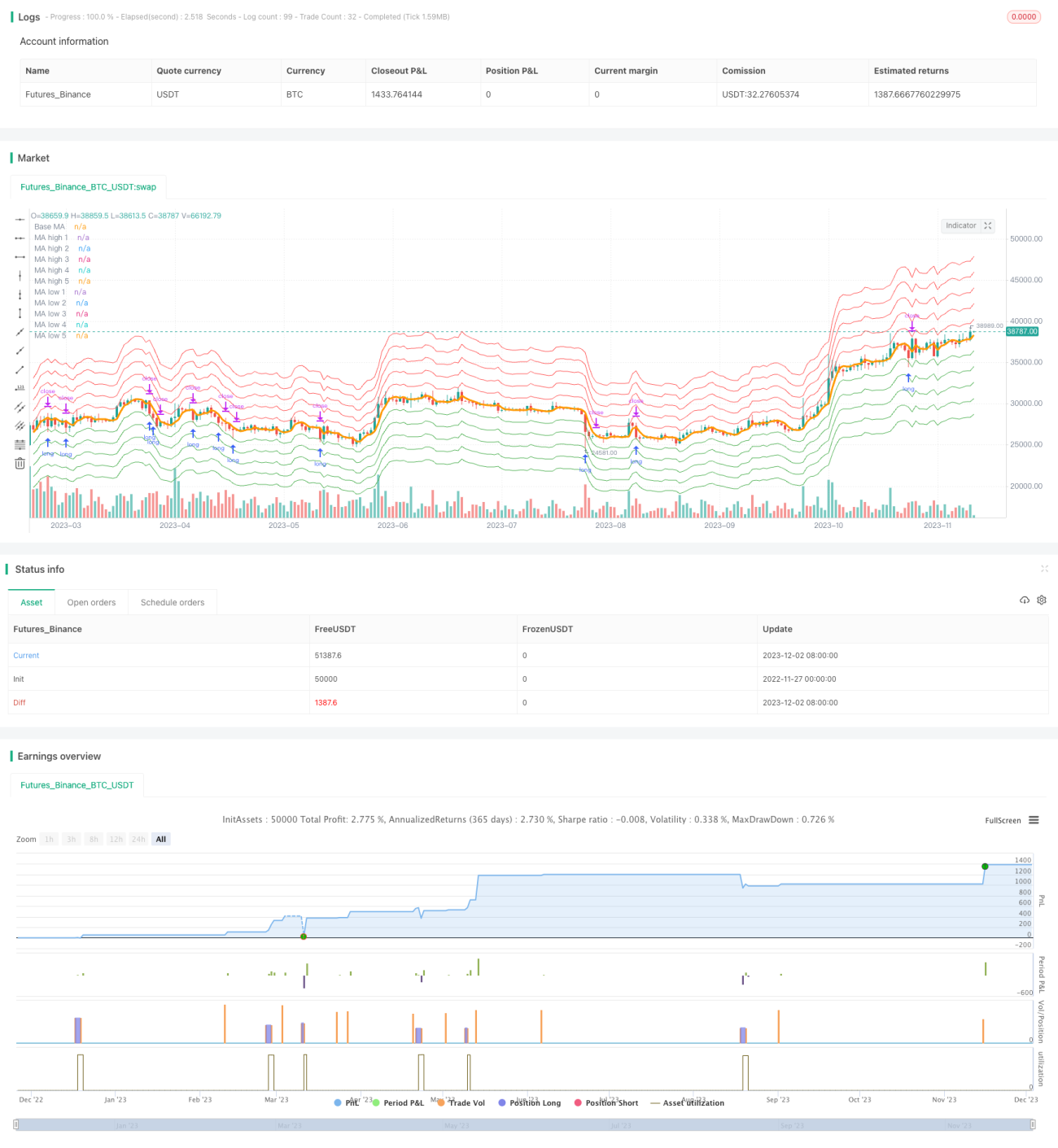Click the MA high 1 legend entry
The image size is (1058, 1148).
coord(61,238)
